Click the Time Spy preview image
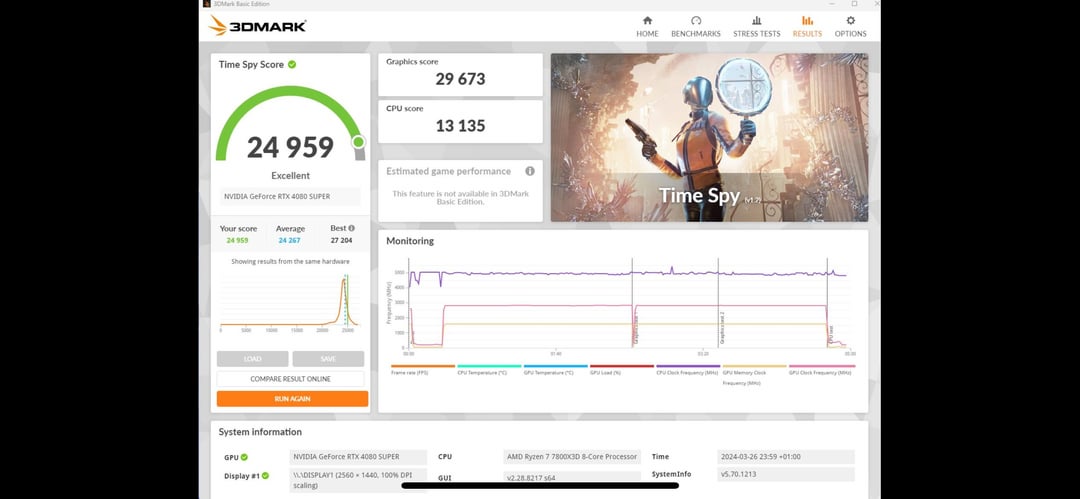Image resolution: width=1080 pixels, height=499 pixels. [709, 137]
